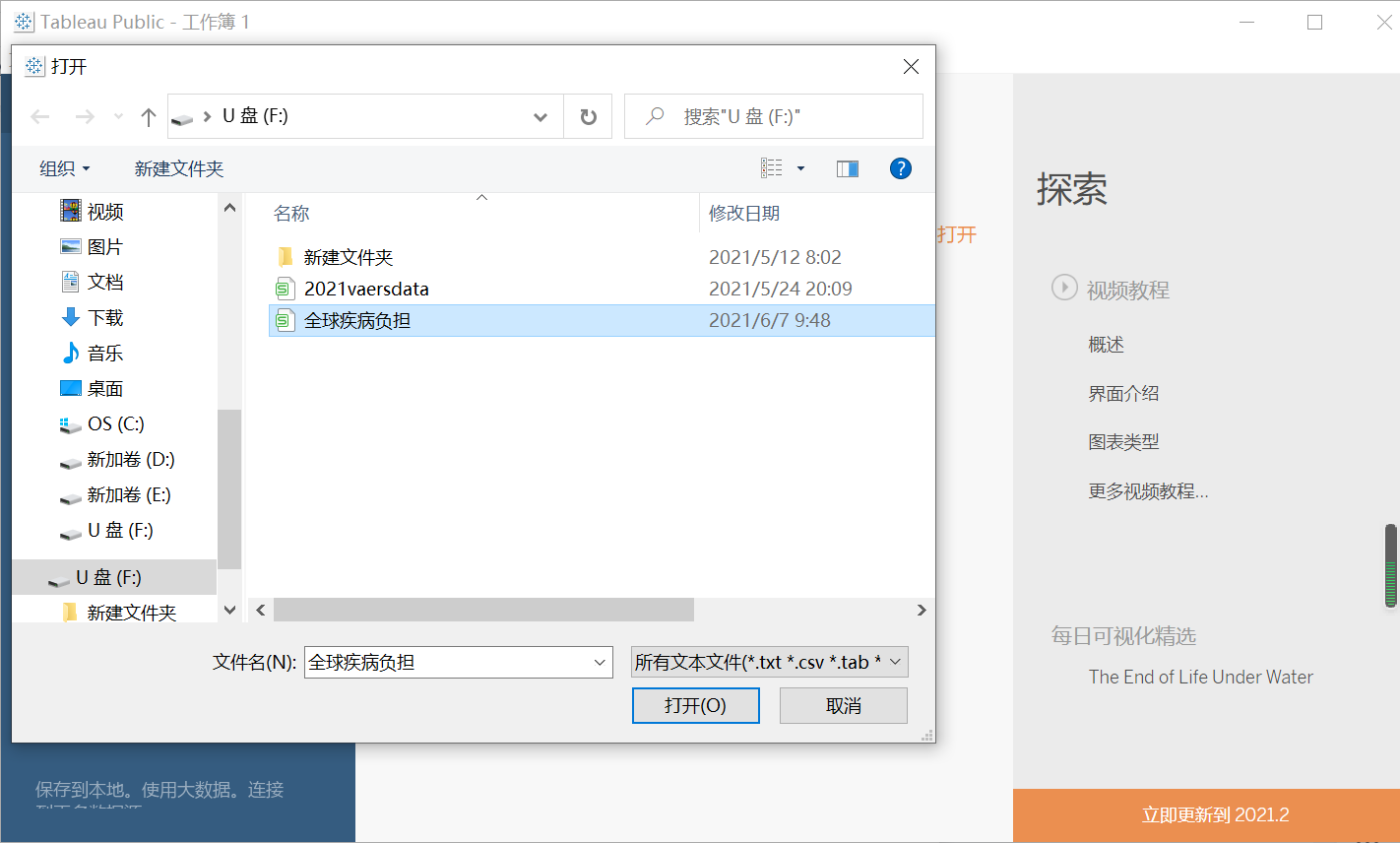Click the 2021vaersdata file icon
The width and height of the screenshot is (1400, 843).
[x=285, y=289]
